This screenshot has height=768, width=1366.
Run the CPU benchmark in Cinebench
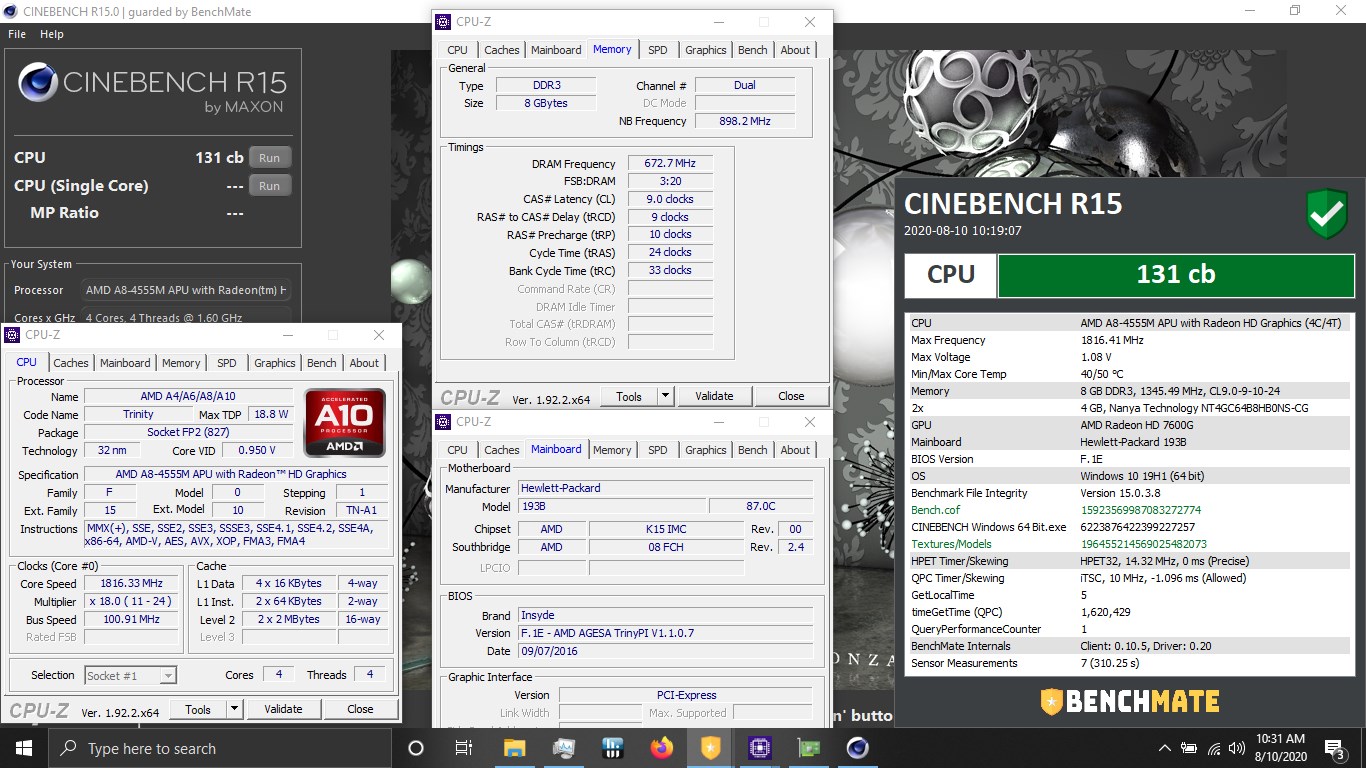pyautogui.click(x=270, y=158)
